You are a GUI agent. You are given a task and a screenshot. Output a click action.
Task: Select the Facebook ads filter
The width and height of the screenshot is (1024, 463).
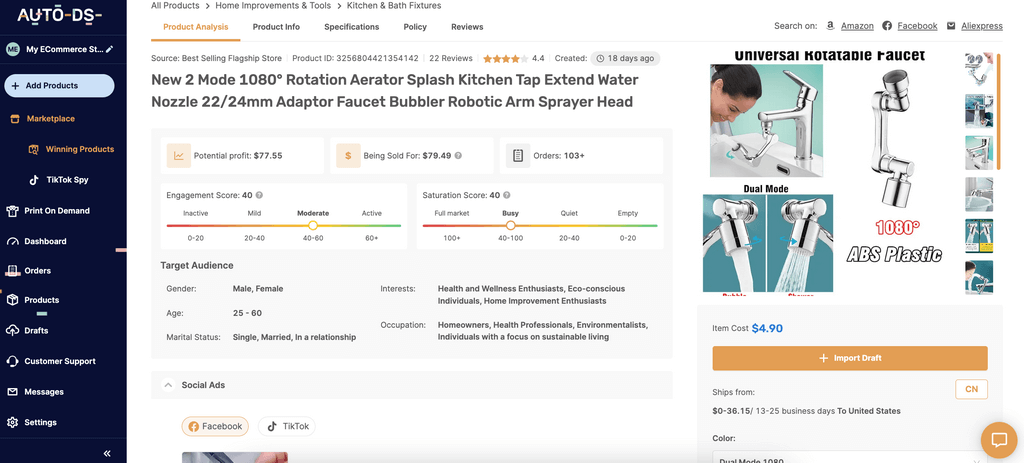tap(215, 426)
